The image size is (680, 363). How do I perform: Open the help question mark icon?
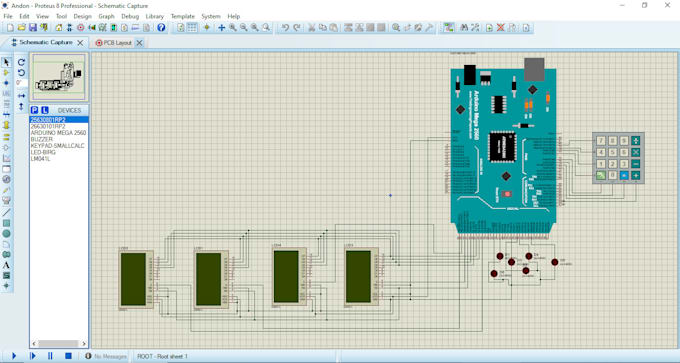(161, 28)
